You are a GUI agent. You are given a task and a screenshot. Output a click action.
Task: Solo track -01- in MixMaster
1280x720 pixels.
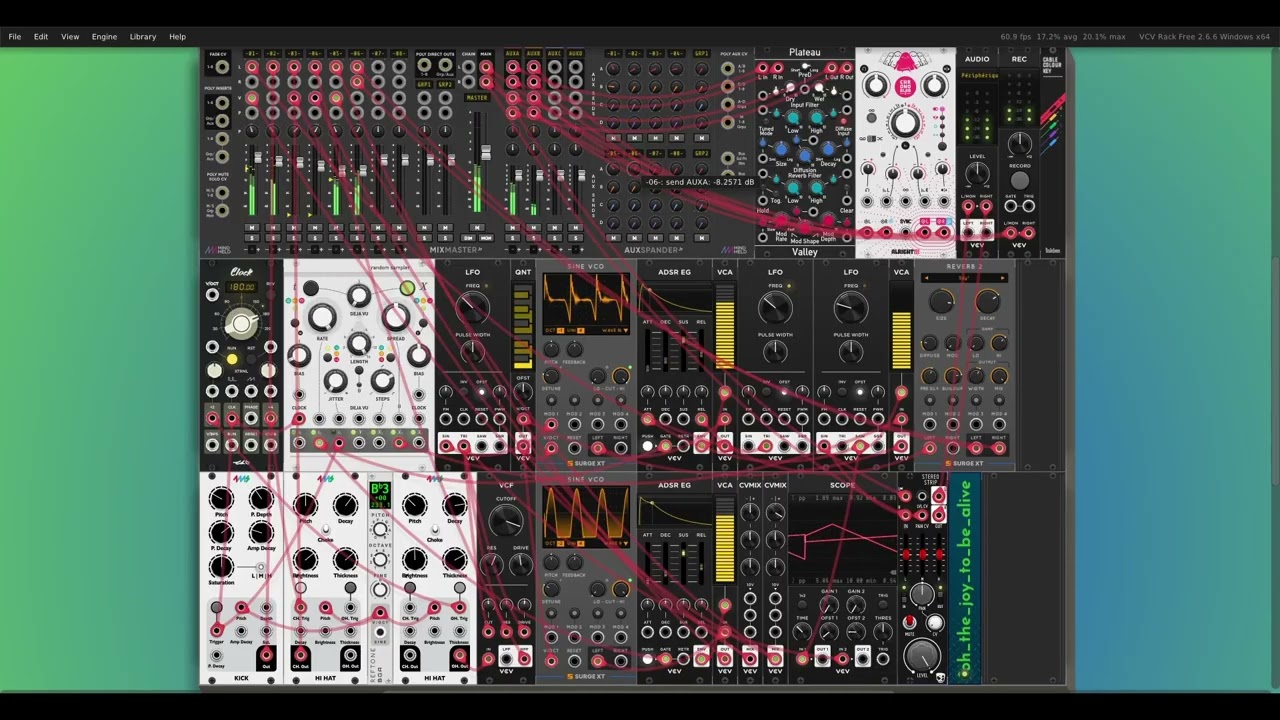tap(252, 238)
